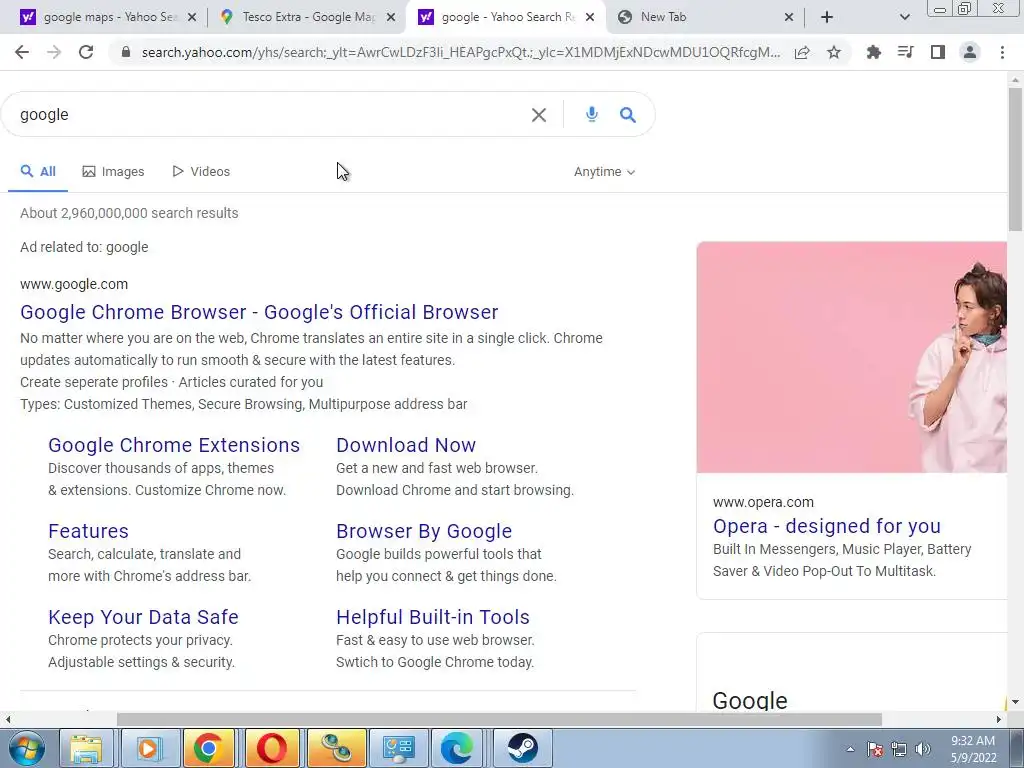Submit search with magnifying glass icon

(x=628, y=115)
